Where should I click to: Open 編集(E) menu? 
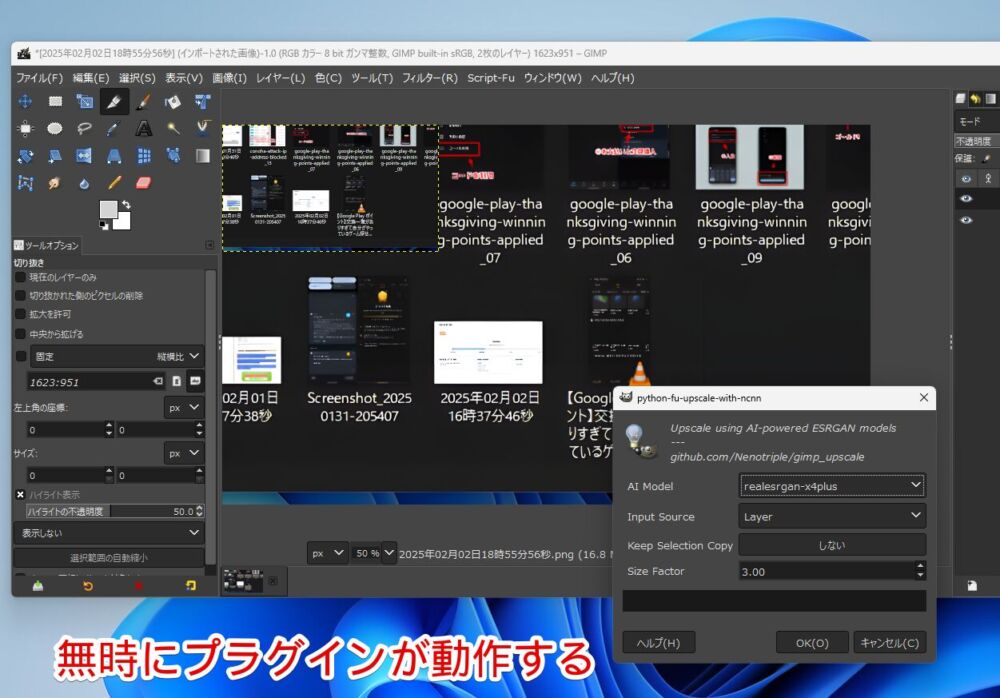coord(91,78)
